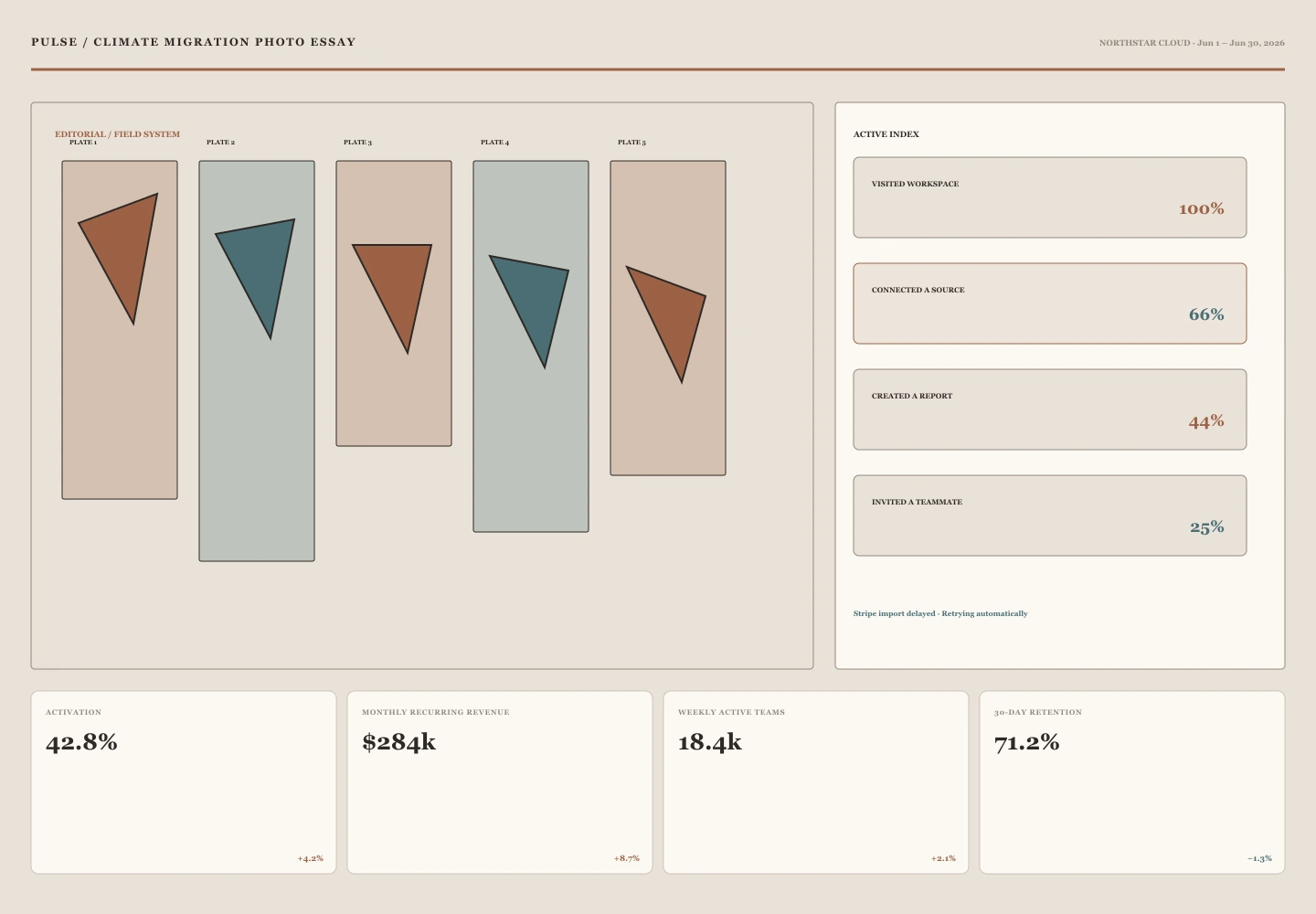The height and width of the screenshot is (914, 1316).
Task: Open the Plate 5 card
Action: (668, 318)
